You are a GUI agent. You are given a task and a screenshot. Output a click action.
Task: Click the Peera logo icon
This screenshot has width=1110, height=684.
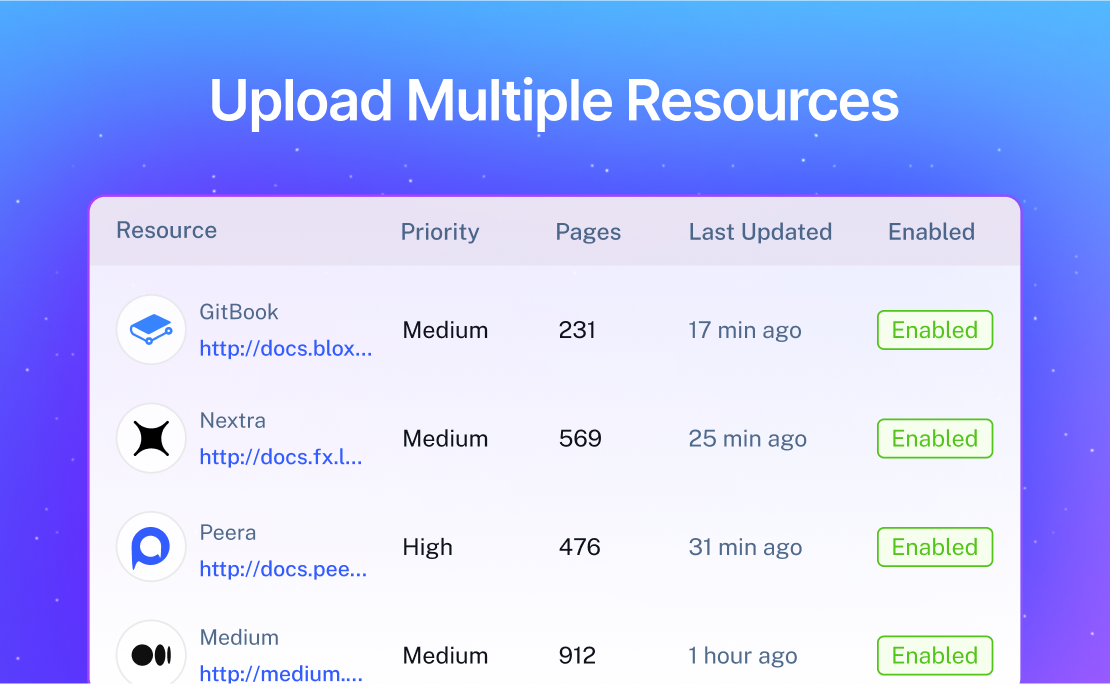click(x=151, y=547)
